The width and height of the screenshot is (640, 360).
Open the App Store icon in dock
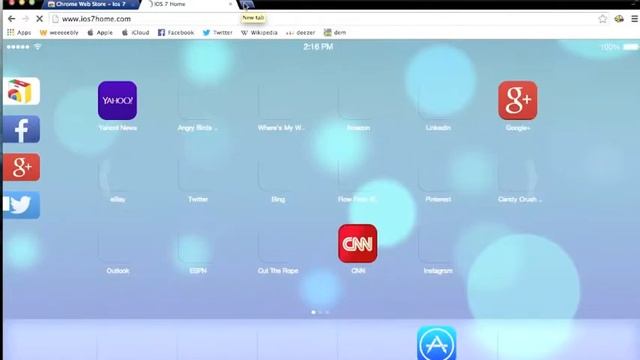click(x=437, y=343)
